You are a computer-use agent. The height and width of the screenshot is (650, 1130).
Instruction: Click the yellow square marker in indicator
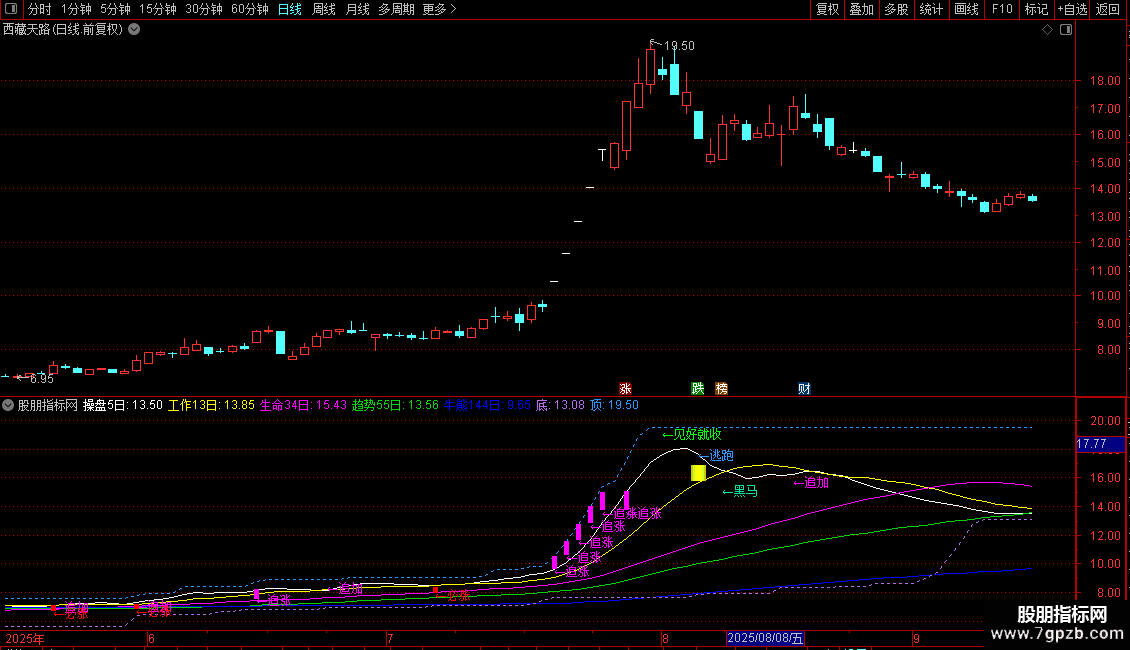point(698,473)
